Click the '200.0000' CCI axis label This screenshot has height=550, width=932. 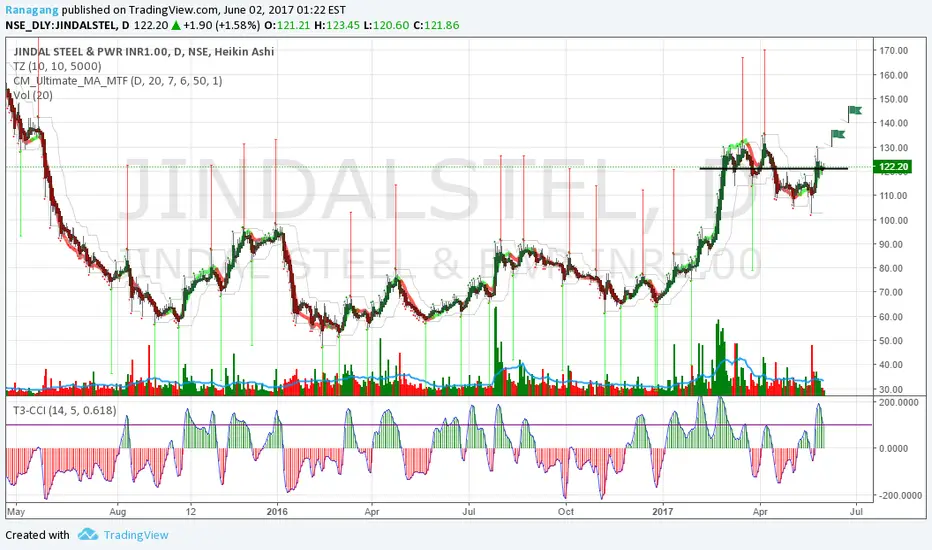[x=899, y=403]
